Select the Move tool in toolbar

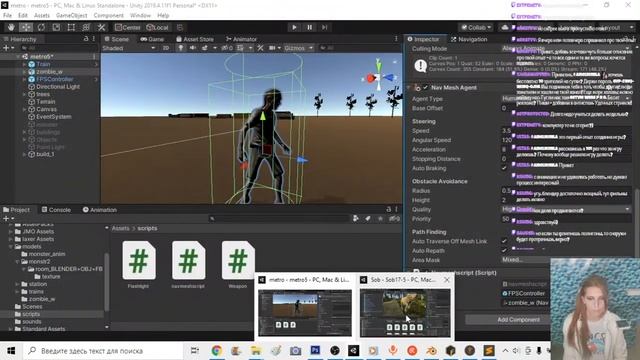[x=26, y=27]
